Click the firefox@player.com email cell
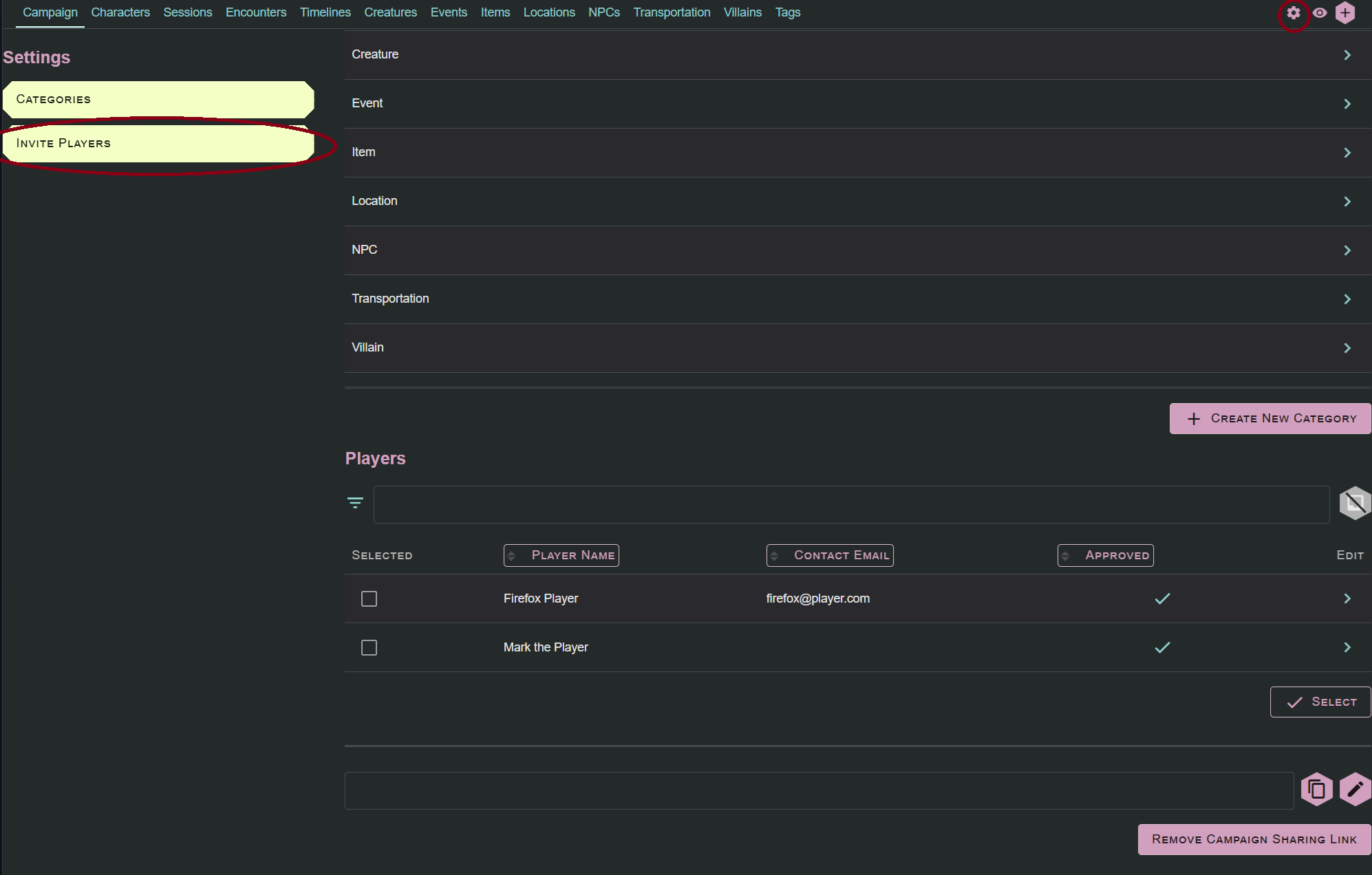This screenshot has width=1372, height=875. [x=818, y=598]
